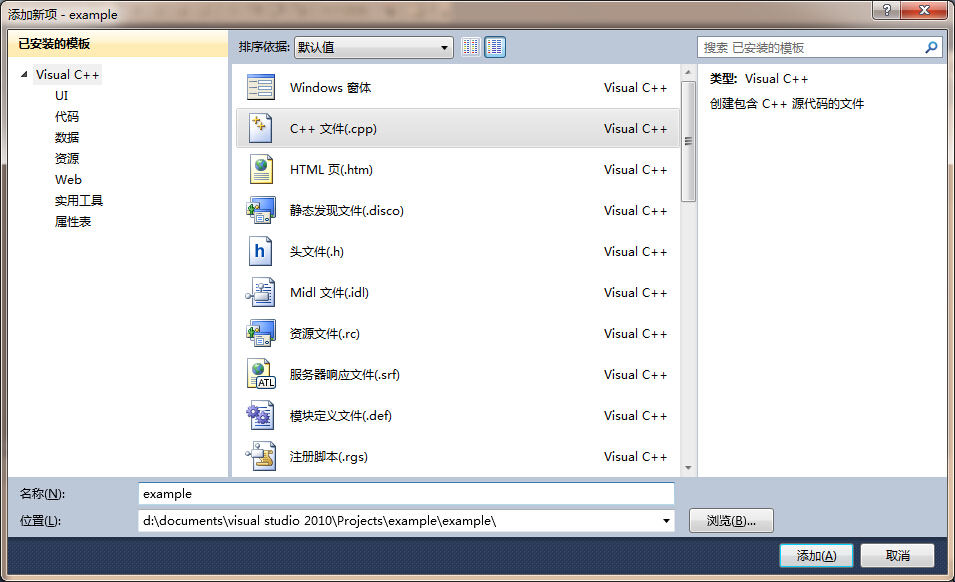The width and height of the screenshot is (955, 582).
Task: Click the 取消 button
Action: click(898, 555)
